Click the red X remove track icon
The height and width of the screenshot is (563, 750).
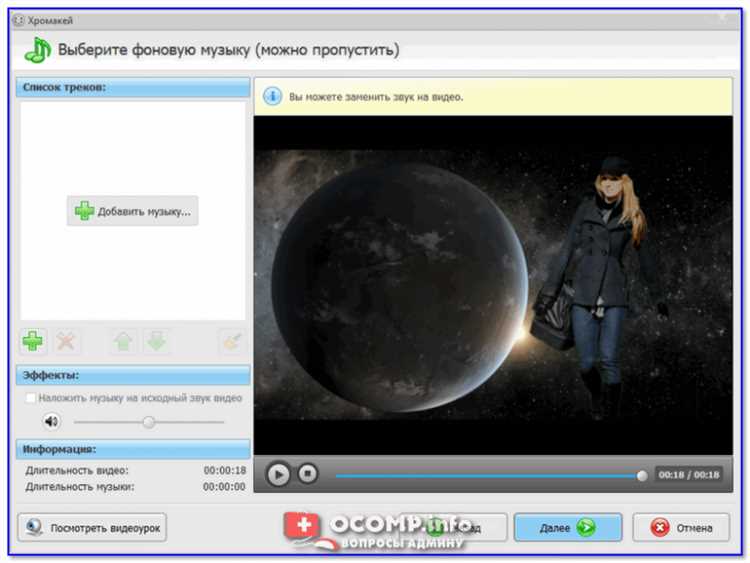66,341
